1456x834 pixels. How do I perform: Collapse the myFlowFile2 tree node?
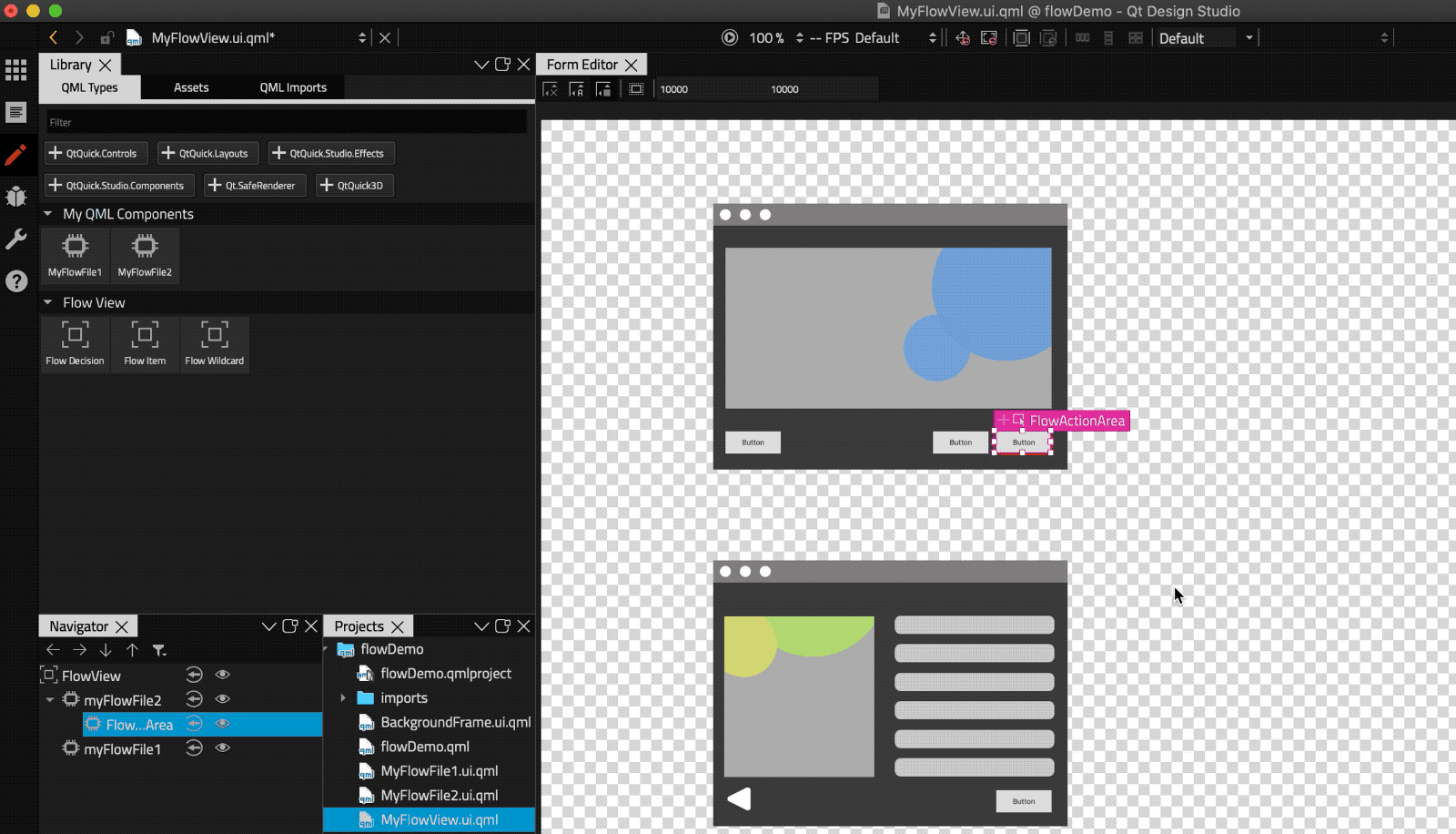(50, 699)
